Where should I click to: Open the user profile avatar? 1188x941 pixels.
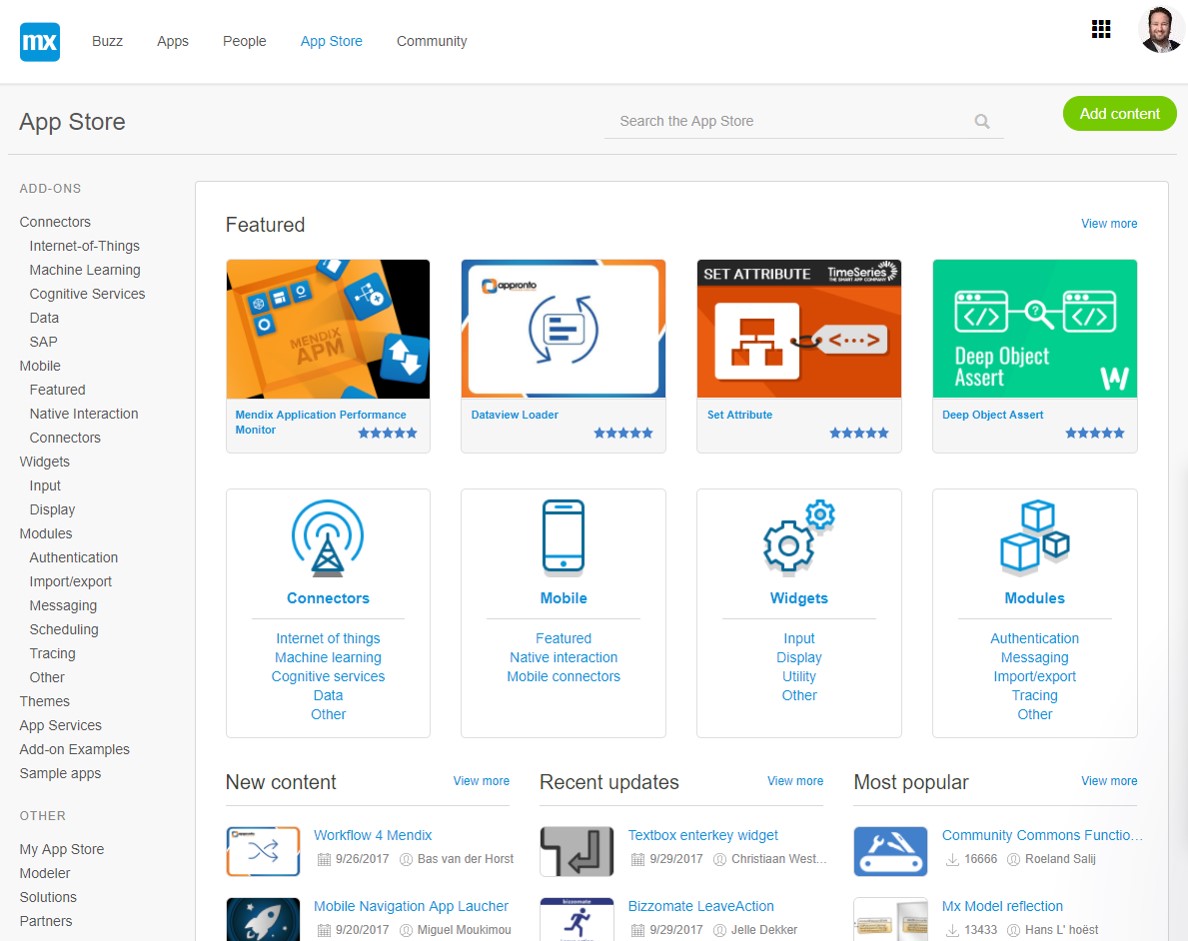coord(1160,30)
